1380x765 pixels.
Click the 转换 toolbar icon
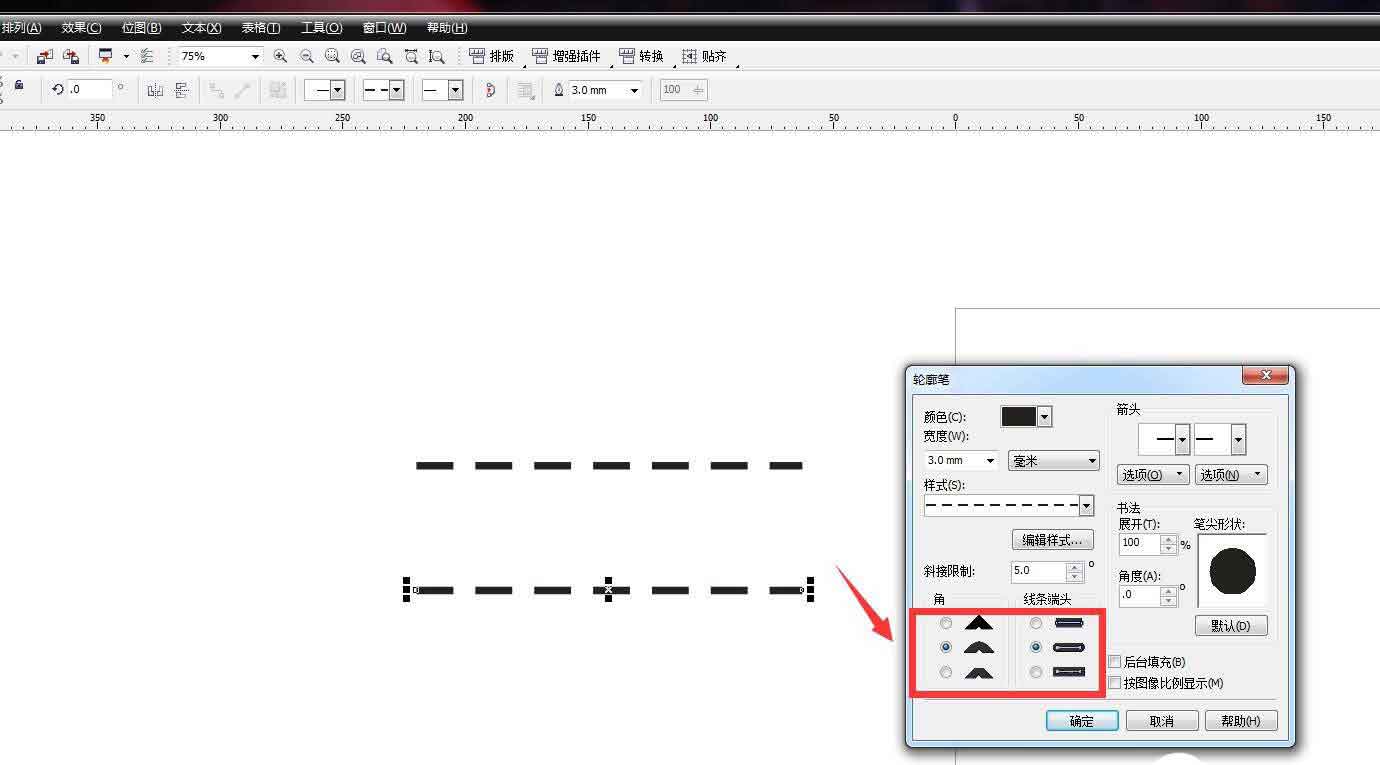coord(640,57)
